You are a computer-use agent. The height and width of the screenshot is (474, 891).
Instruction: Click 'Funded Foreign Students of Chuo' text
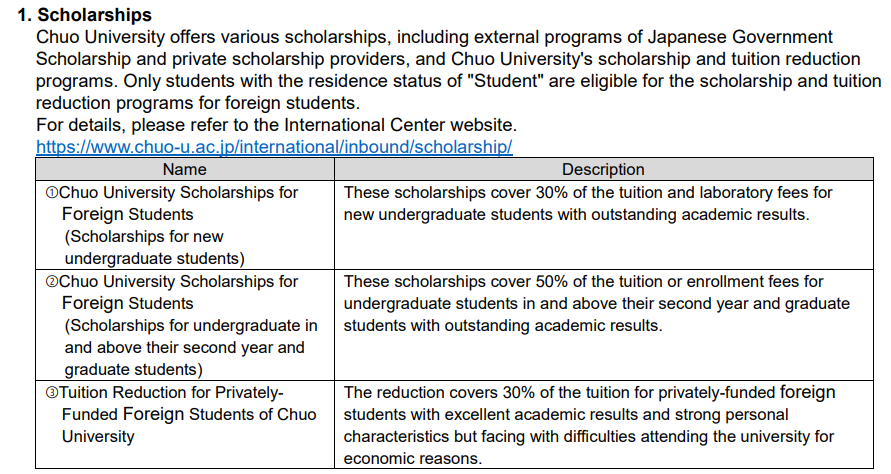[189, 414]
